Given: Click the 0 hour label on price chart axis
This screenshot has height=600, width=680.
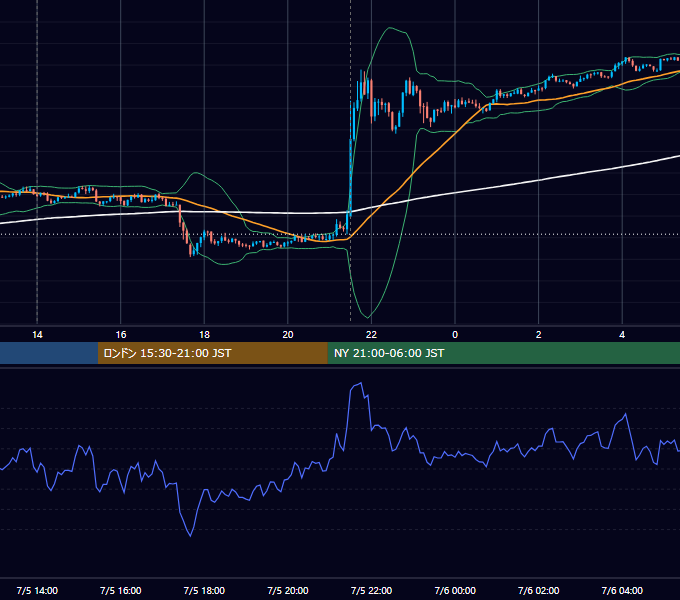Looking at the screenshot, I should [x=455, y=335].
